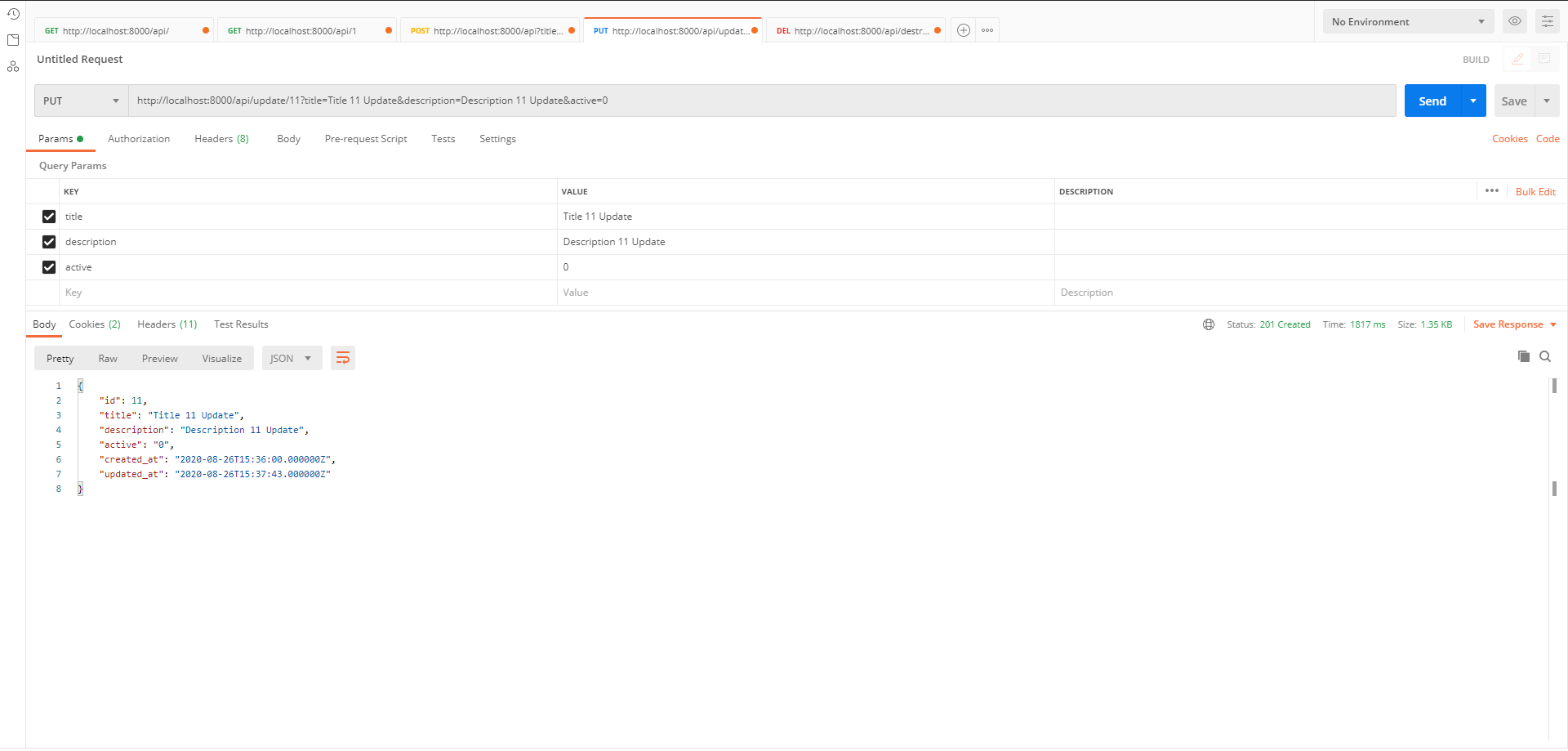Add a new request tab
This screenshot has width=1568, height=751.
(x=964, y=30)
